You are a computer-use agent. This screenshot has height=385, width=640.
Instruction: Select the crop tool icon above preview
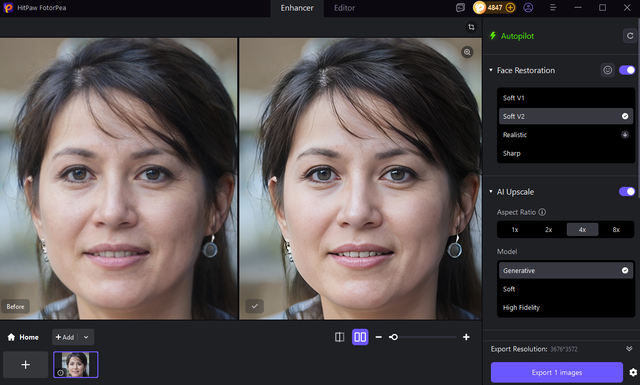coord(471,27)
